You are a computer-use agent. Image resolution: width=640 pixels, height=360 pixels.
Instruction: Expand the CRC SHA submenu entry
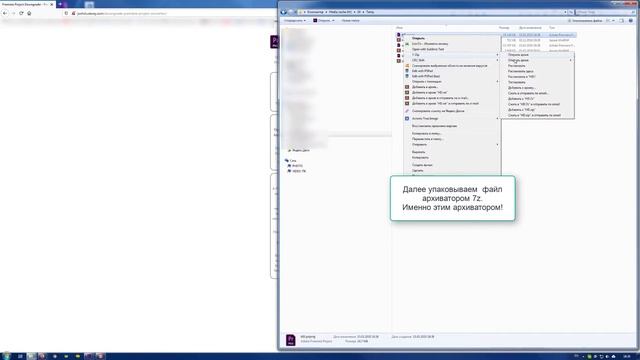coord(452,60)
